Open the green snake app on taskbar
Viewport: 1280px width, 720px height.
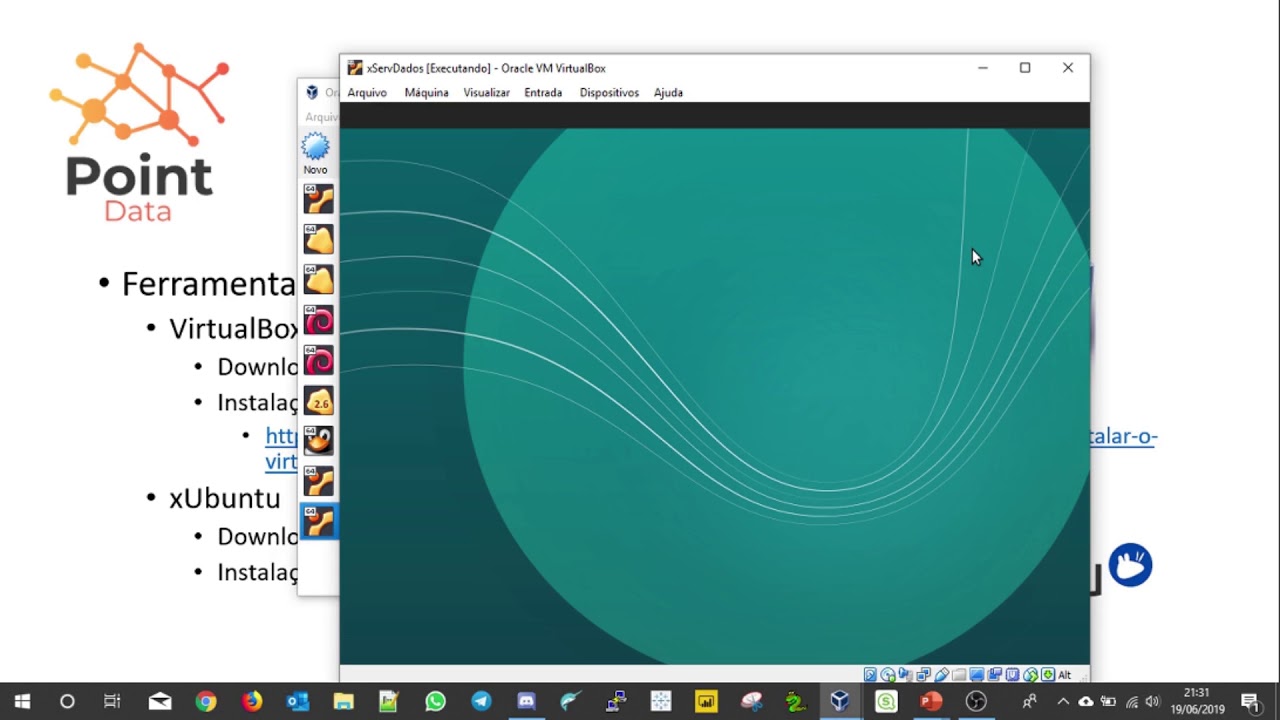(795, 701)
